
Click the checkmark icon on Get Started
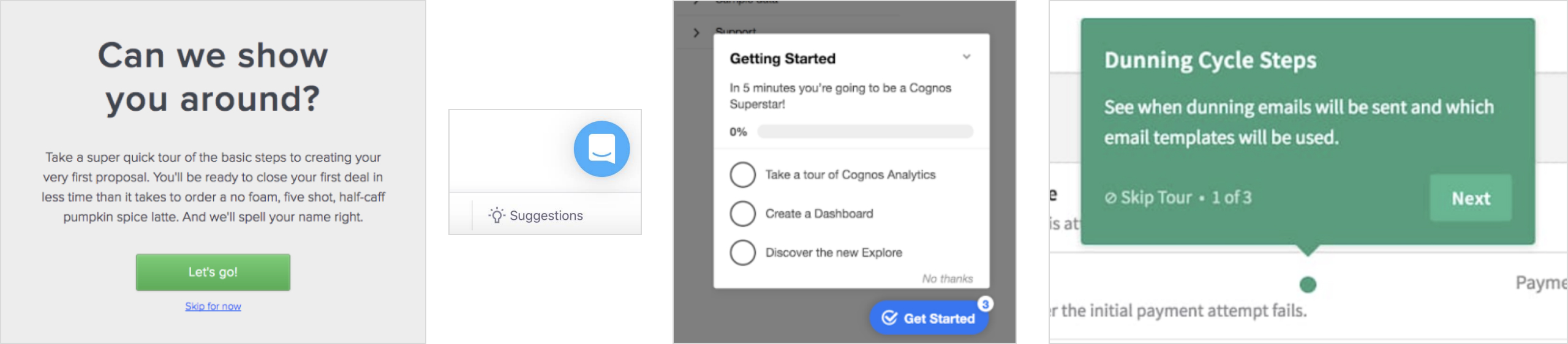[889, 318]
